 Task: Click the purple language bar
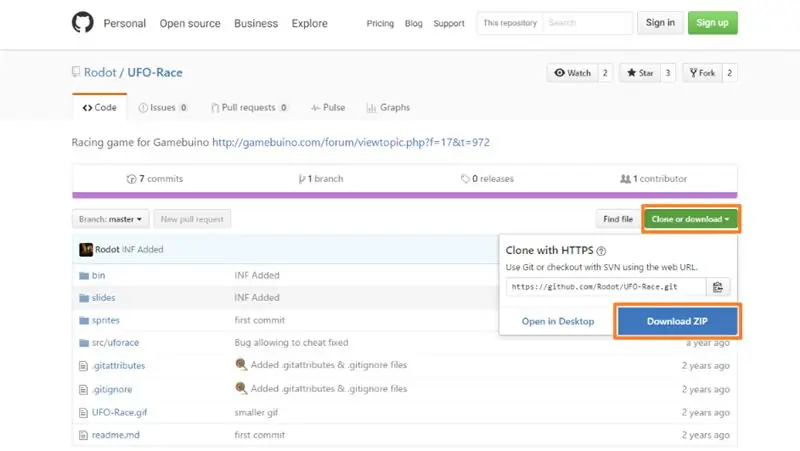405,195
